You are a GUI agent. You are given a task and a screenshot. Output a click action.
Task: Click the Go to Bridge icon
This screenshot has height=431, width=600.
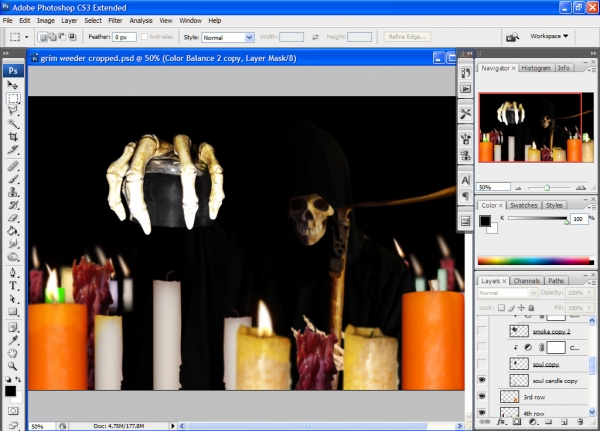tap(512, 37)
